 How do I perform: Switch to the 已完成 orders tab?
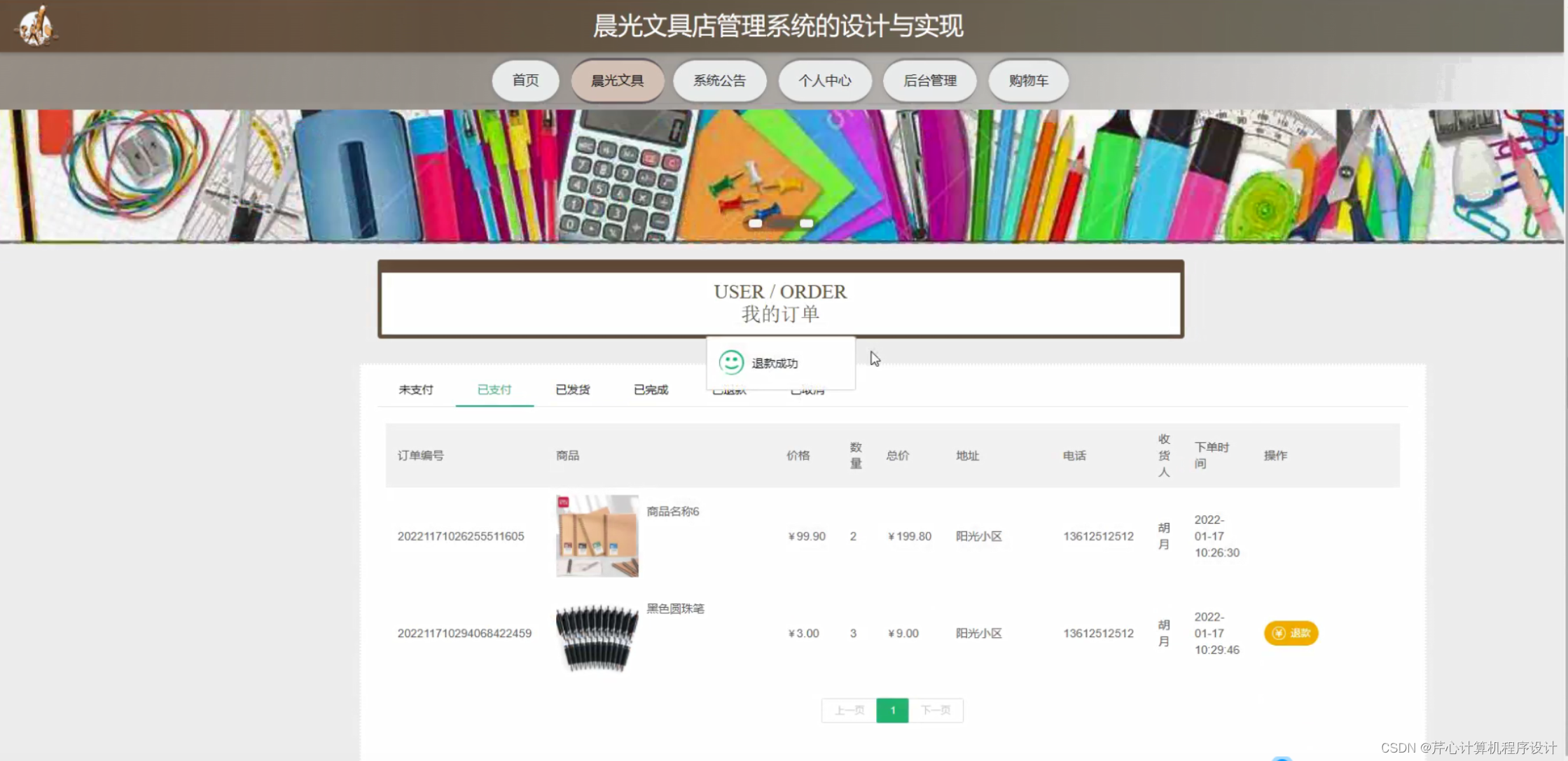coord(651,389)
